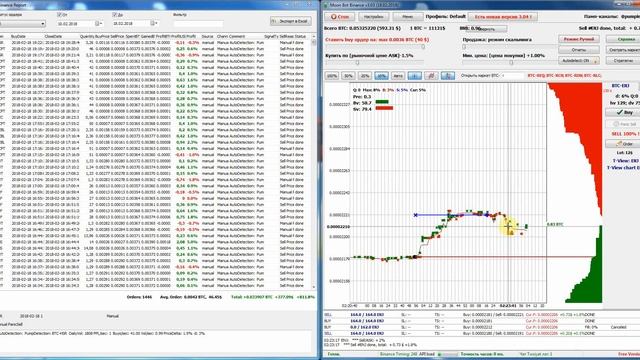Viewport: 640px width, 360px height.
Task: Sort by the CloseDate column header
Action: tap(53, 36)
